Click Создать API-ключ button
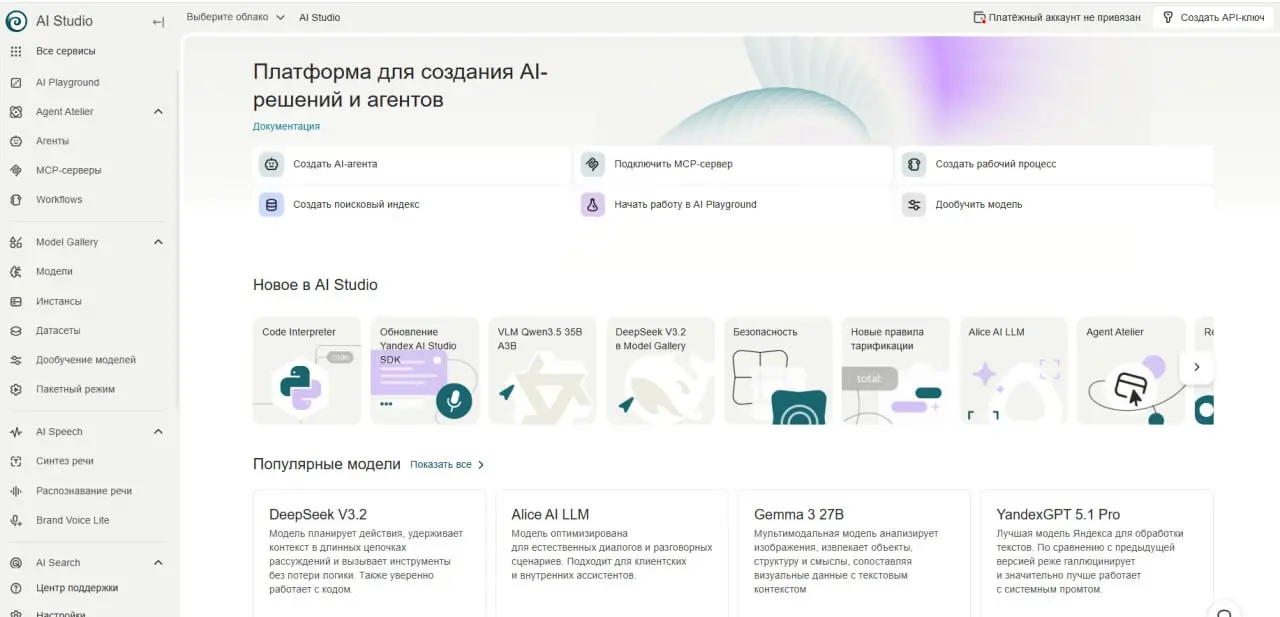 coord(1213,18)
